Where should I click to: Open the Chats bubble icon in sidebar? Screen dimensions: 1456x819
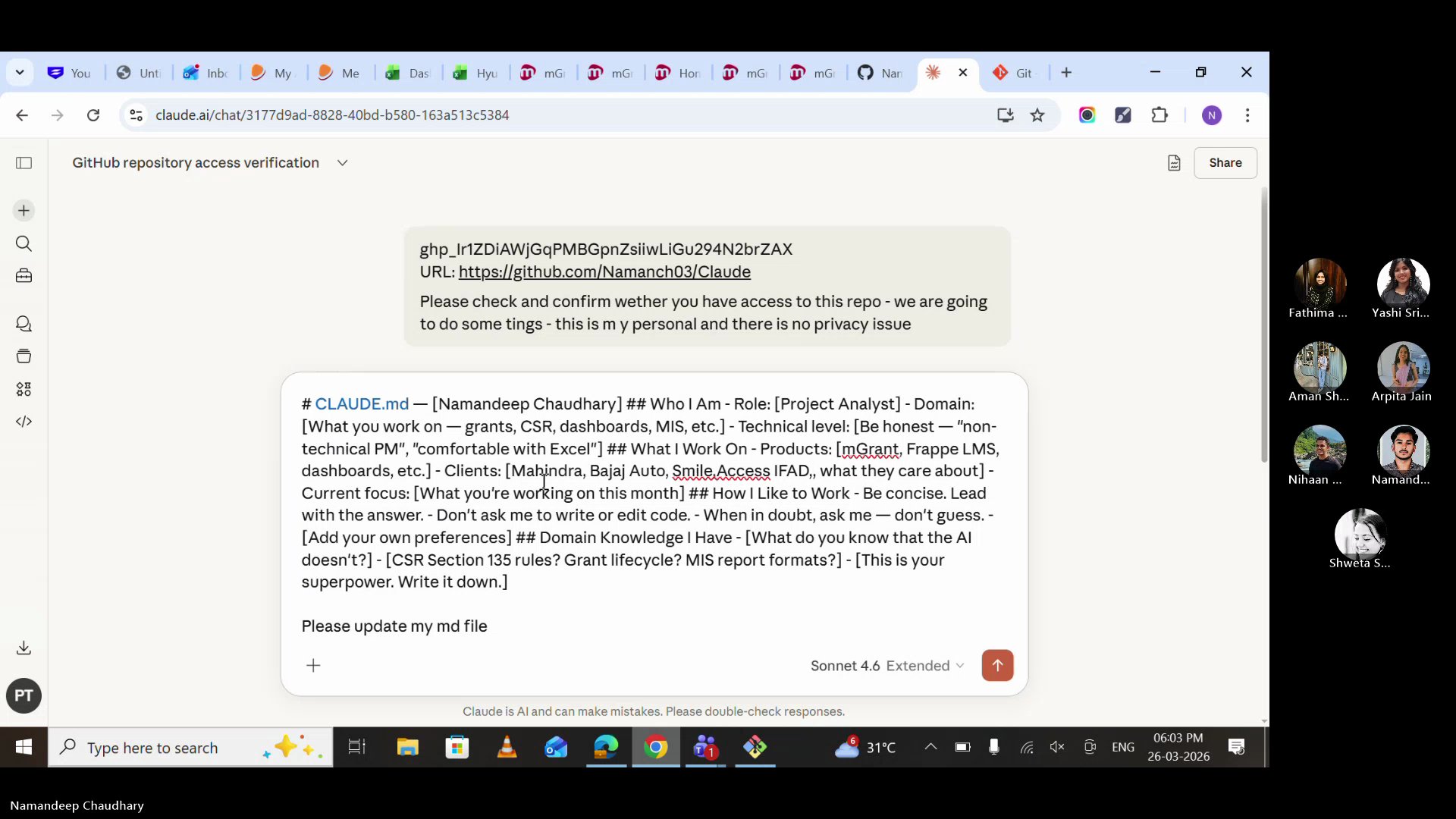pos(24,324)
